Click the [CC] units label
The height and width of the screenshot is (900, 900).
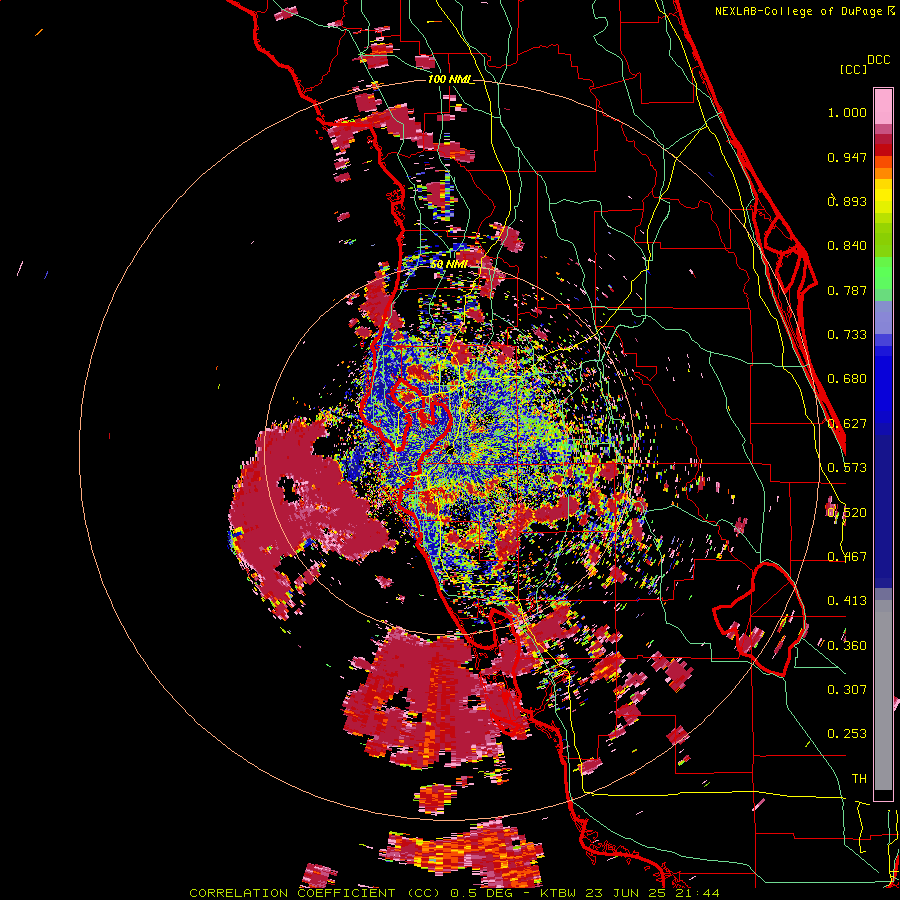(853, 69)
